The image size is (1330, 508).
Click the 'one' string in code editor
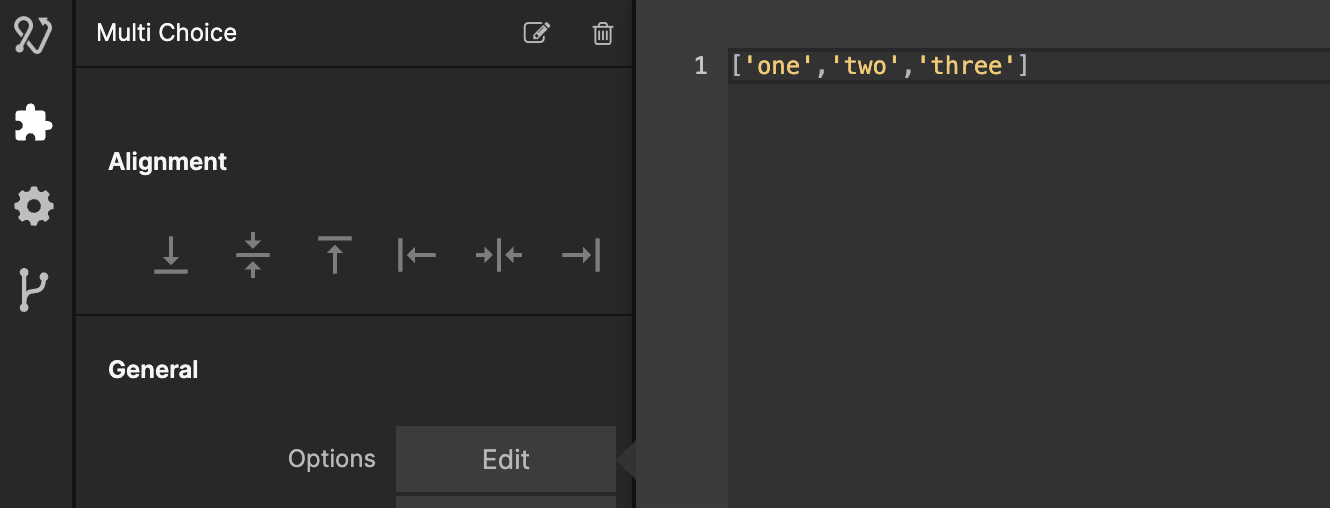pyautogui.click(x=774, y=67)
